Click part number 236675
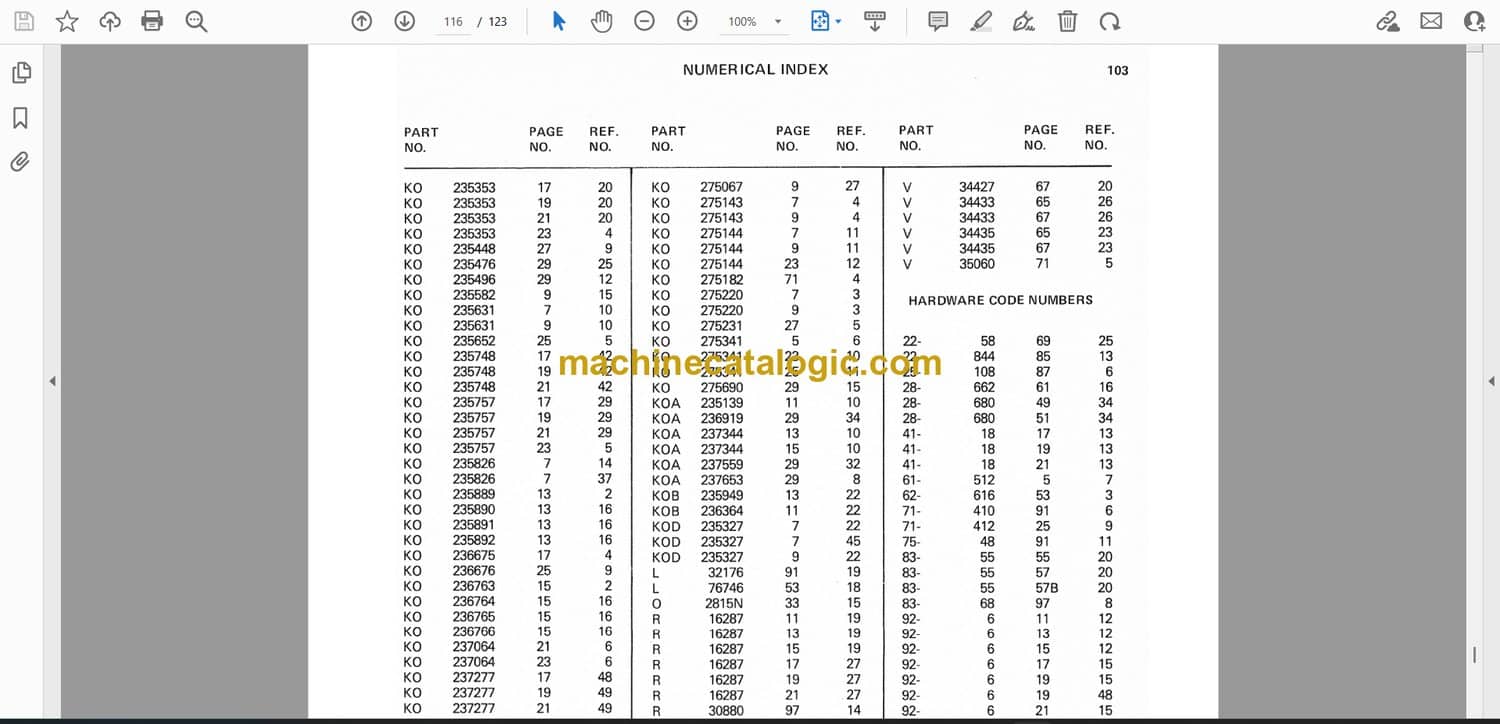1500x724 pixels. tap(474, 556)
